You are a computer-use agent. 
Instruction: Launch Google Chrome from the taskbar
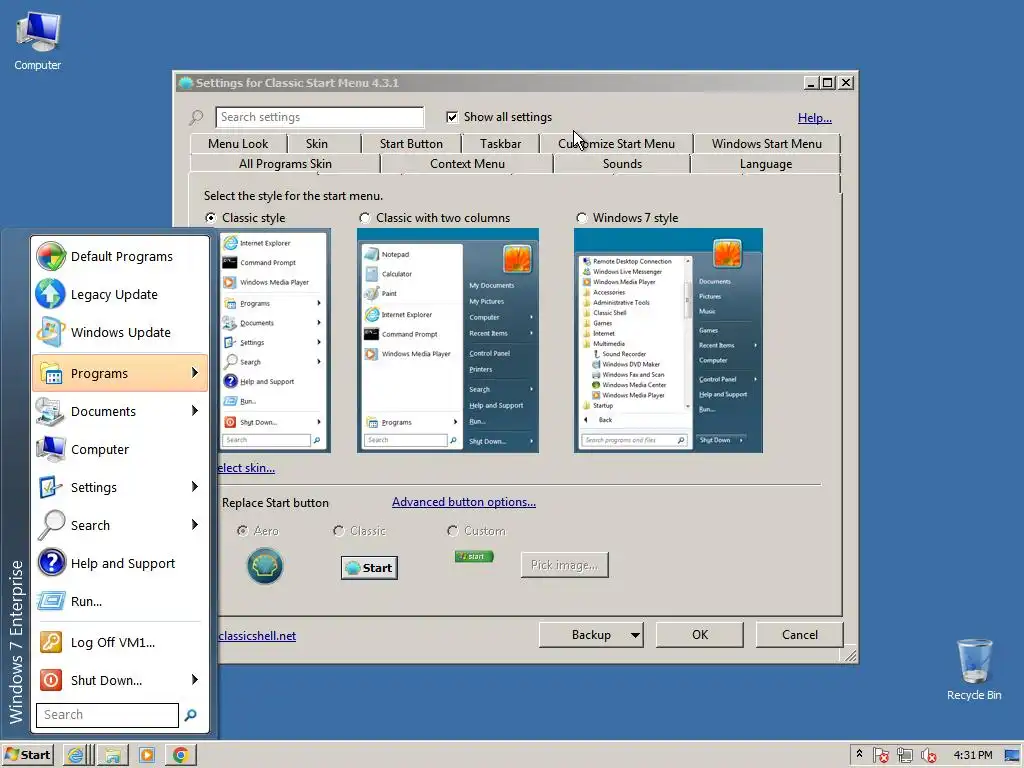point(181,756)
